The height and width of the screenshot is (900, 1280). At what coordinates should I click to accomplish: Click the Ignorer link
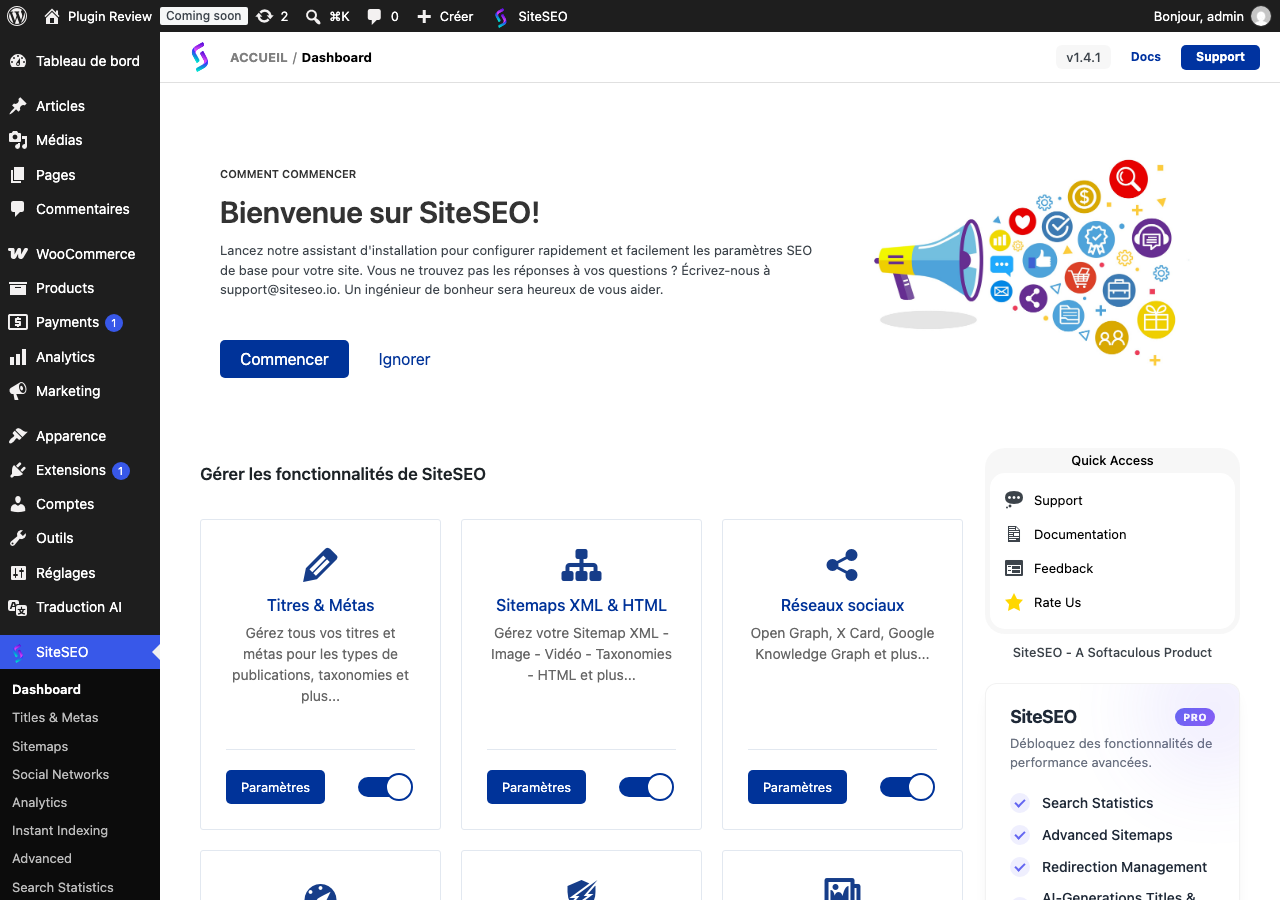404,359
